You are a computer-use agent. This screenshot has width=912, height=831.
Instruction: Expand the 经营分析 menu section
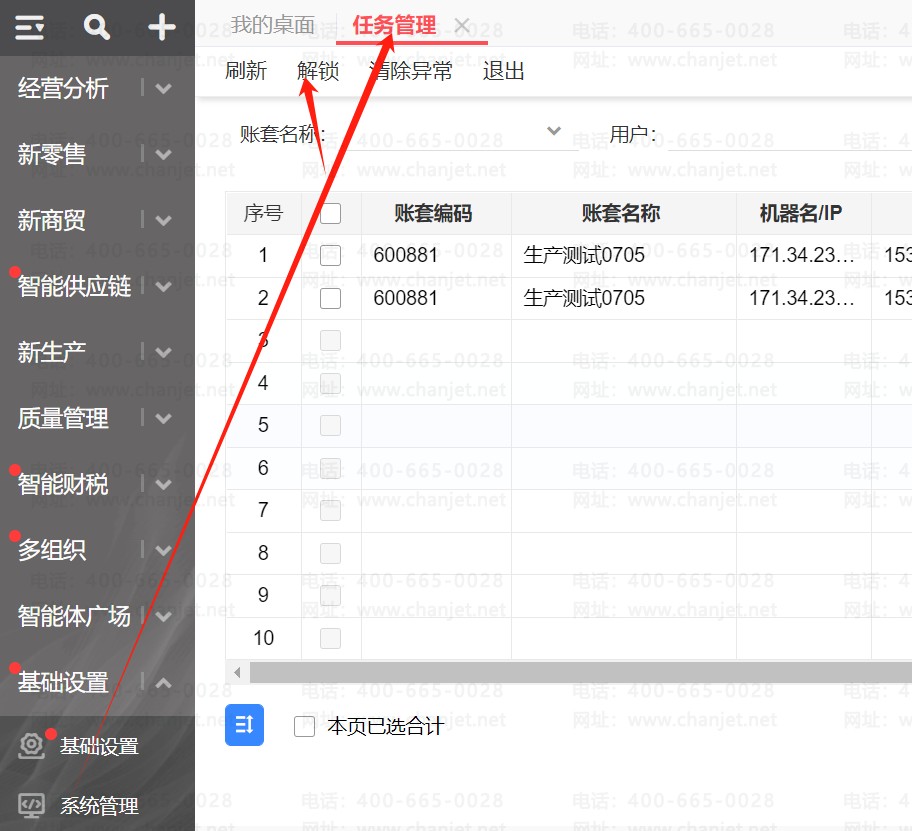(x=164, y=89)
